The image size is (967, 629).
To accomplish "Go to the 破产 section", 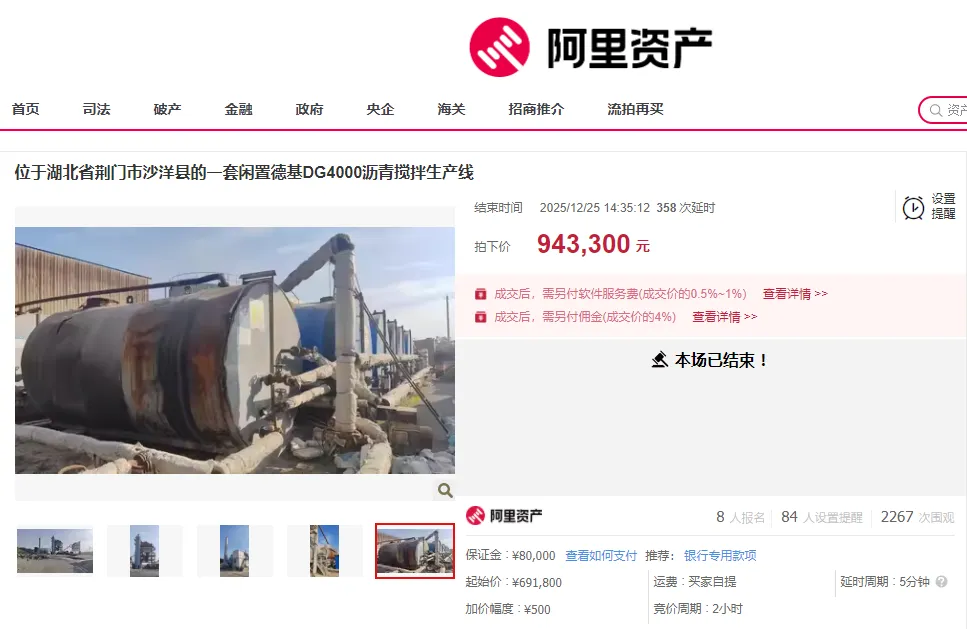I will click(x=167, y=109).
